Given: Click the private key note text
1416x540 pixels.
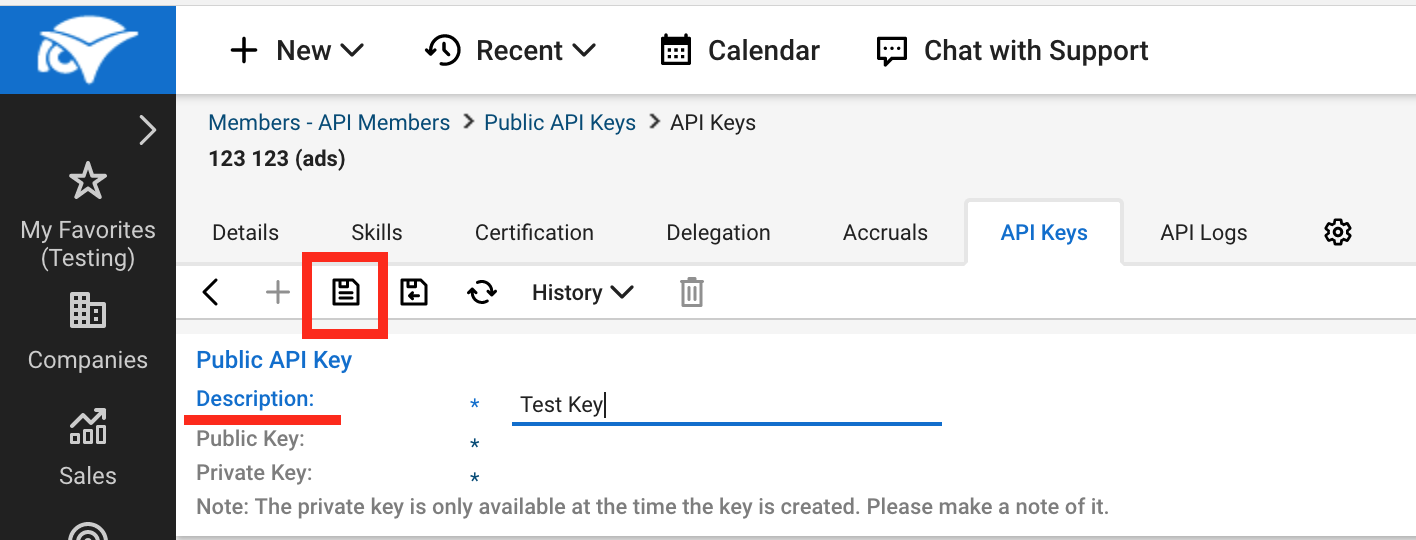Looking at the screenshot, I should pos(652,506).
